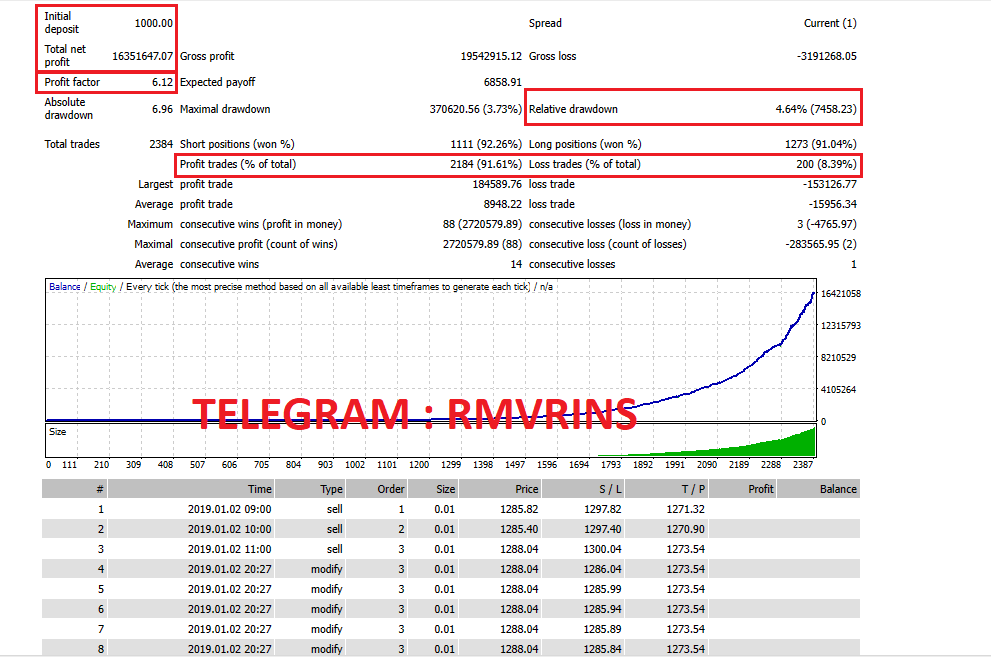
Task: Click Profit trades value 2184 (91.61%)
Action: click(x=486, y=164)
